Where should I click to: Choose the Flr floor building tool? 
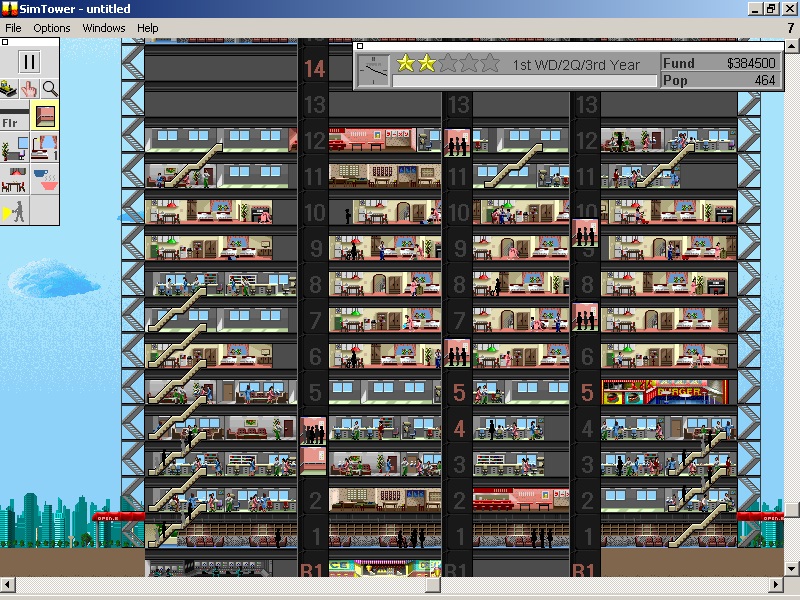14,118
